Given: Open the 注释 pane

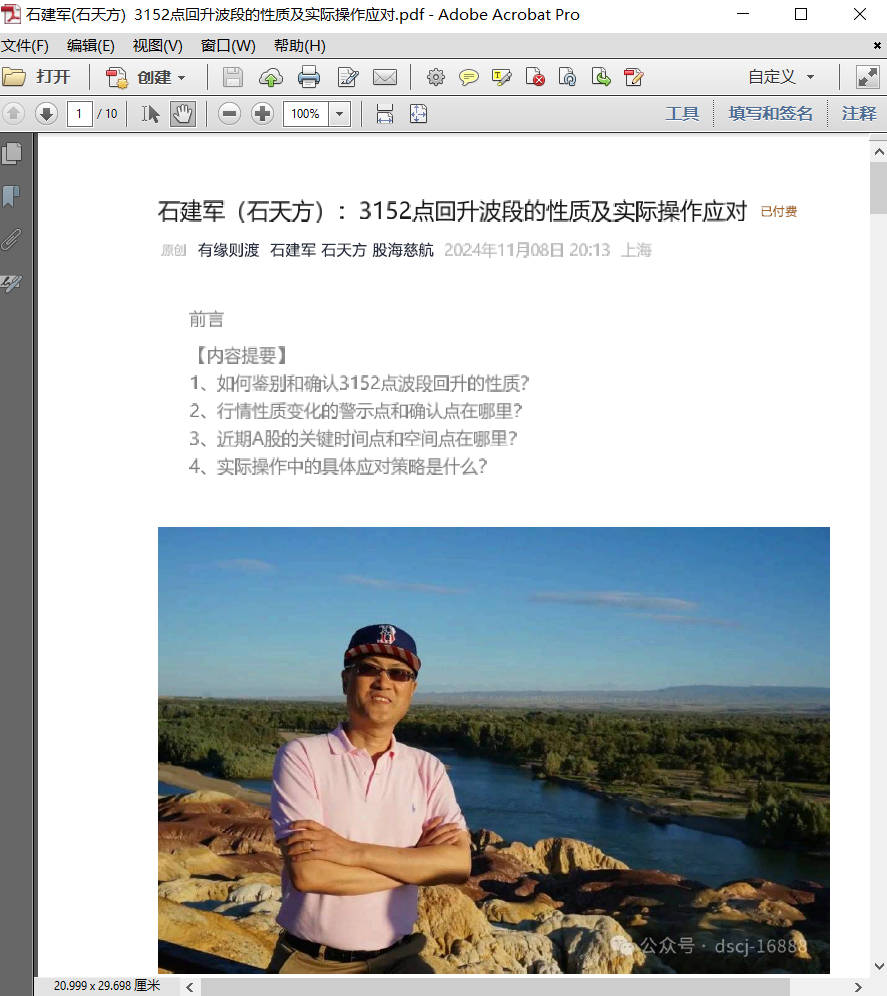Looking at the screenshot, I should click(858, 114).
